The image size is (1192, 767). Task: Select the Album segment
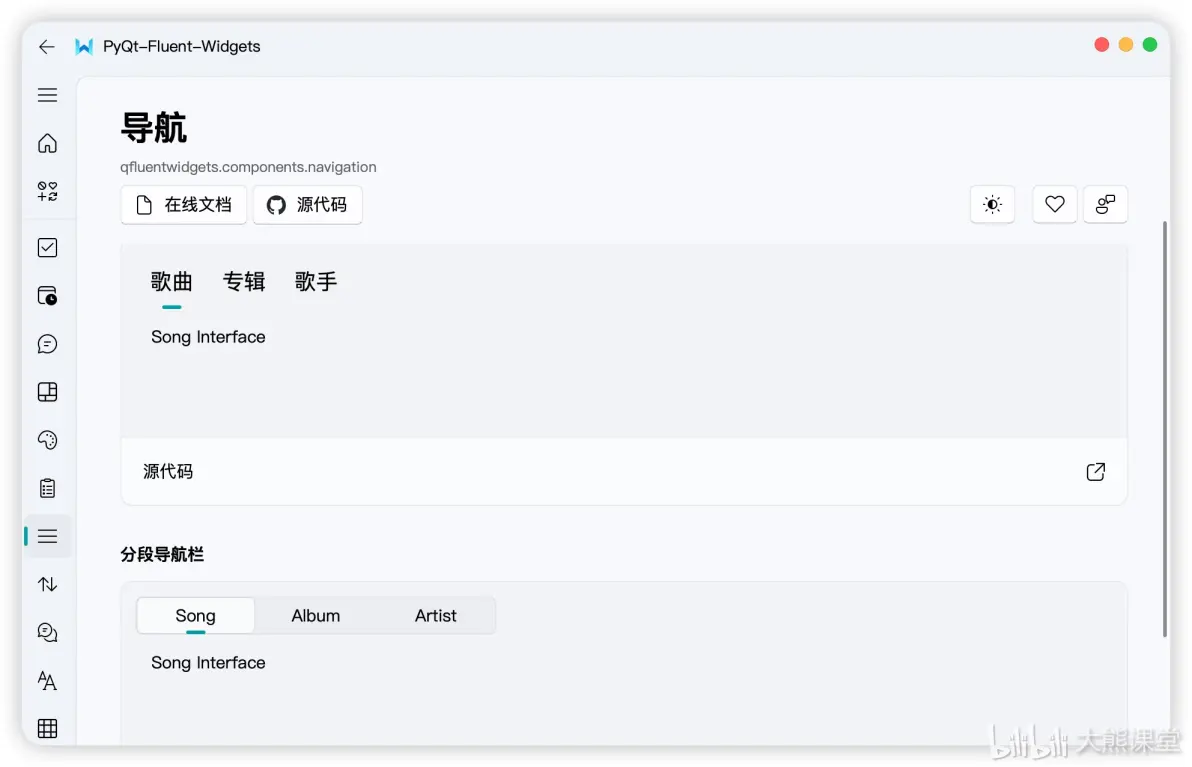click(315, 616)
